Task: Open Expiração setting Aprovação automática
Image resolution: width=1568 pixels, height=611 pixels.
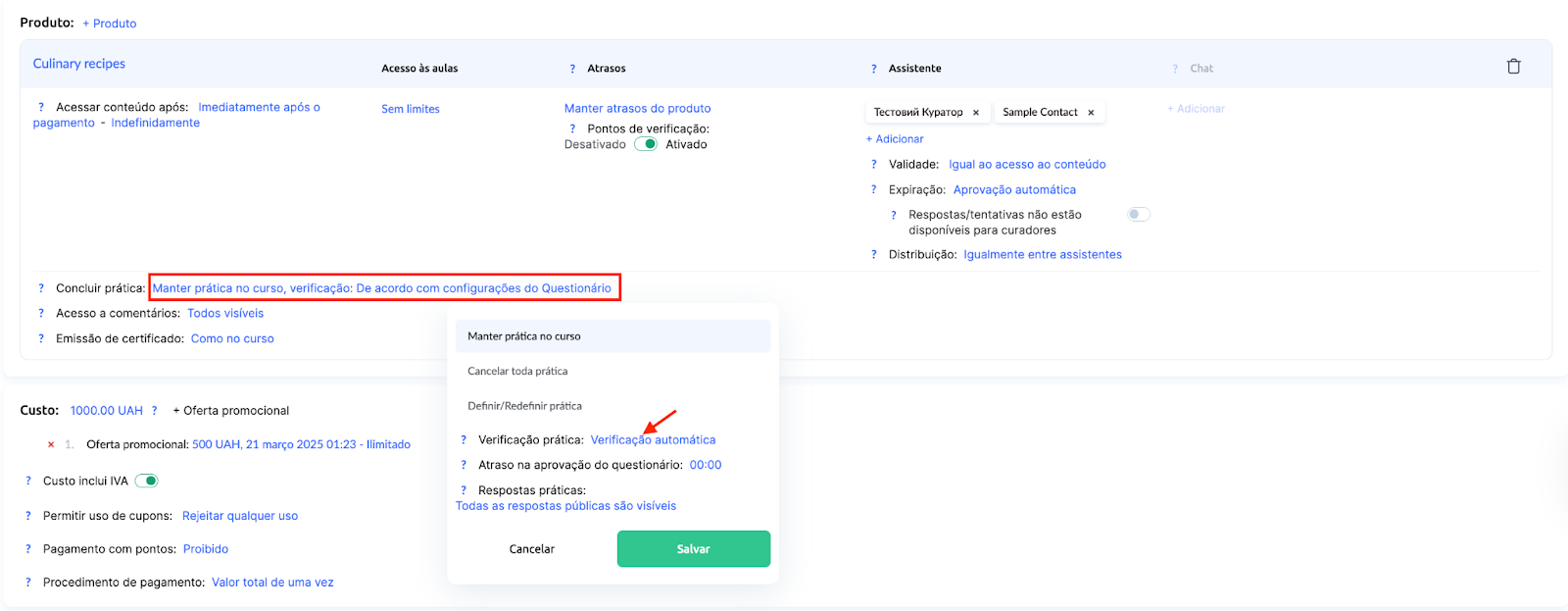Action: [x=1014, y=190]
